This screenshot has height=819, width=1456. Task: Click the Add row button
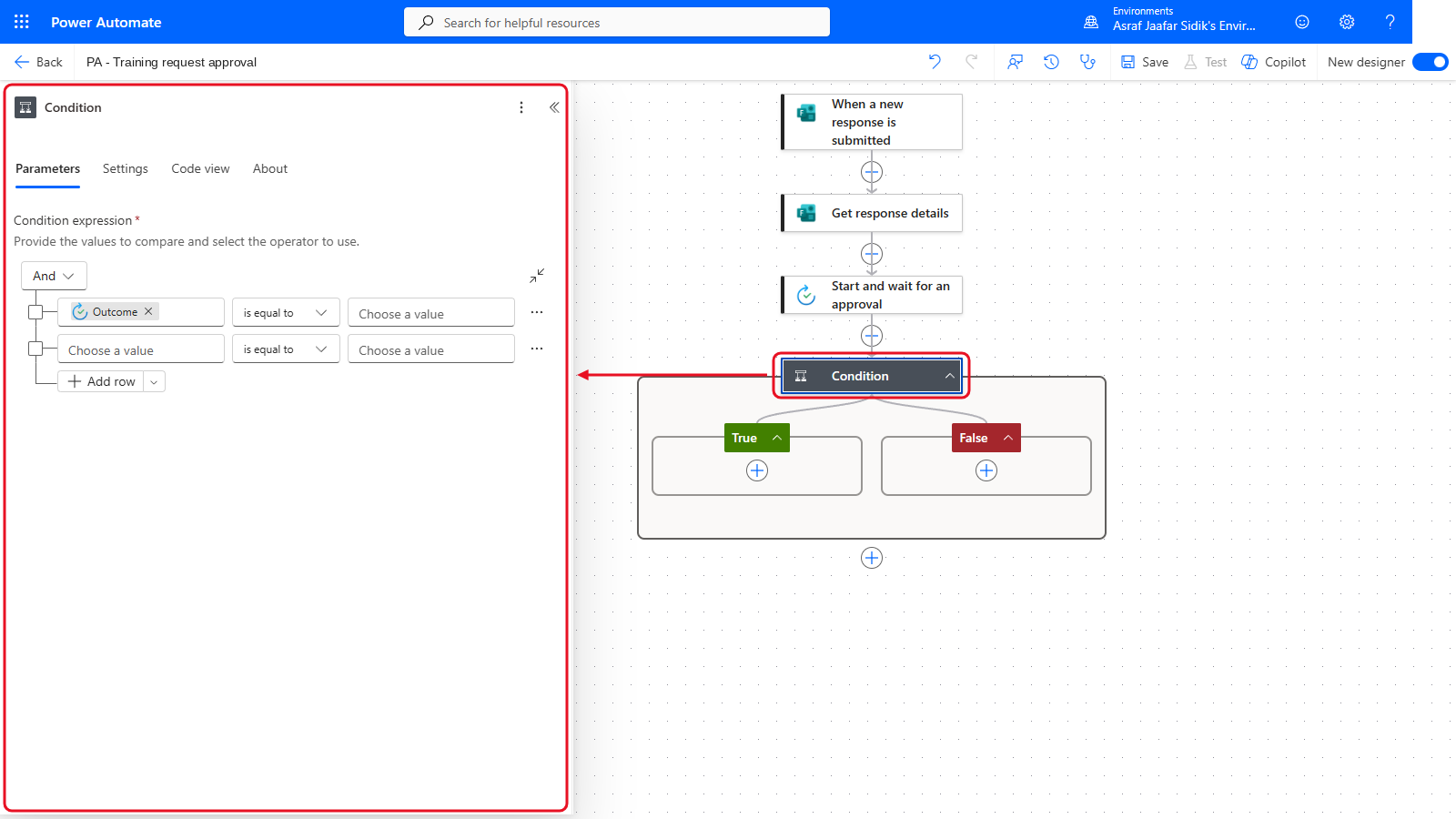101,382
